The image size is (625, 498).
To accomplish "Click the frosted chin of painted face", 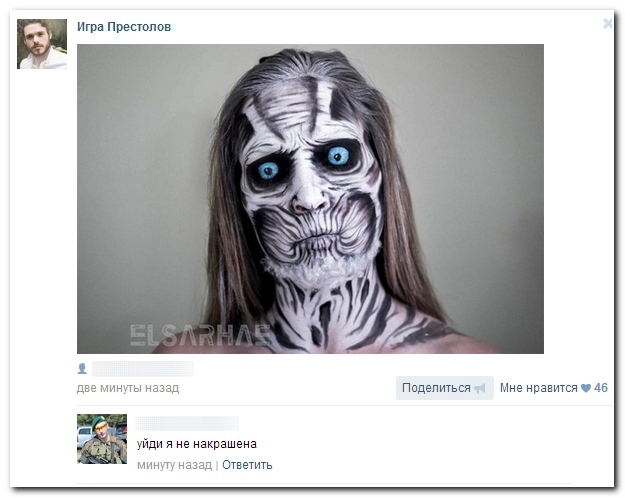I will (x=317, y=271).
